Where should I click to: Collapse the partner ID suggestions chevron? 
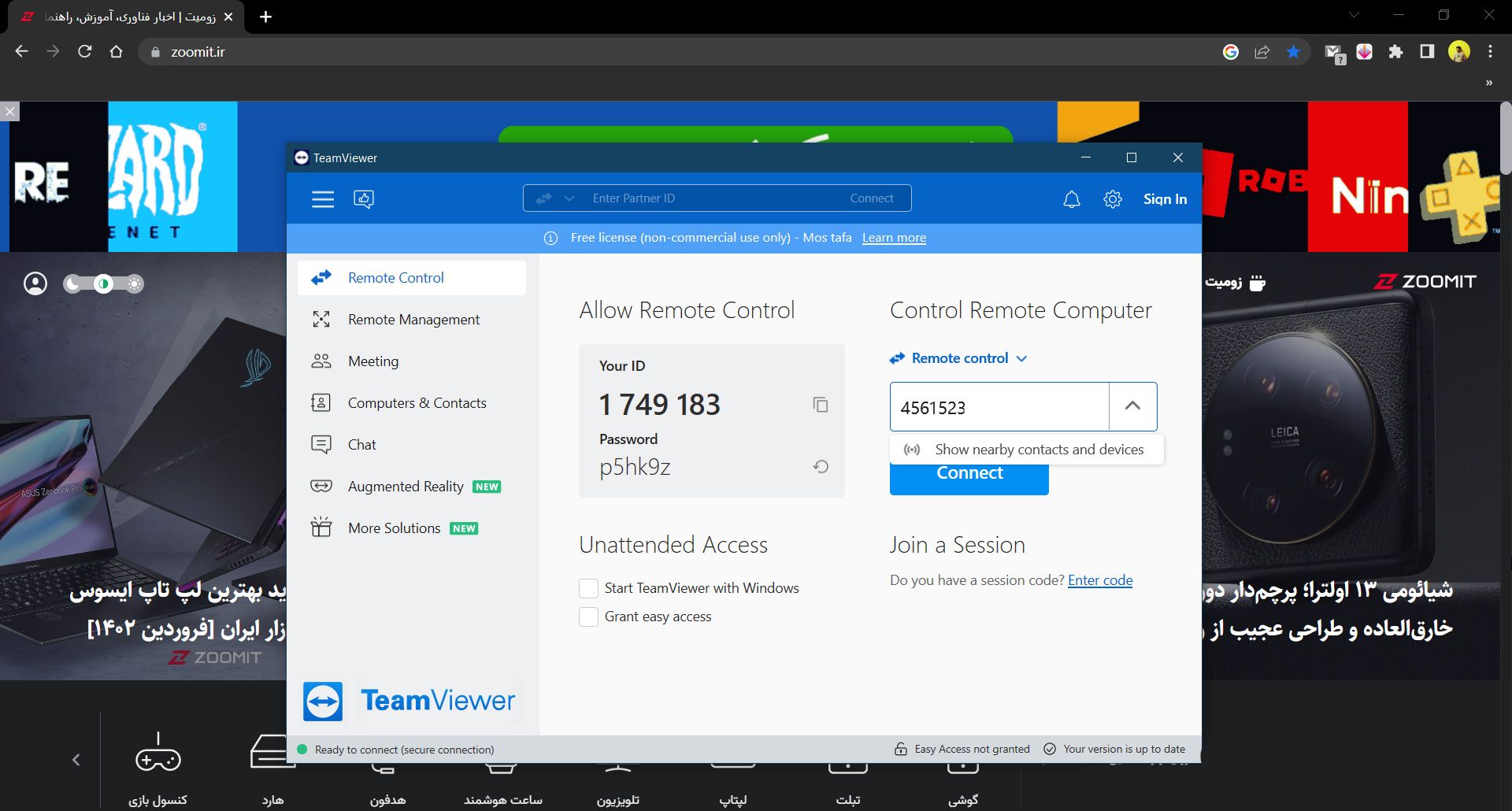pos(1132,406)
